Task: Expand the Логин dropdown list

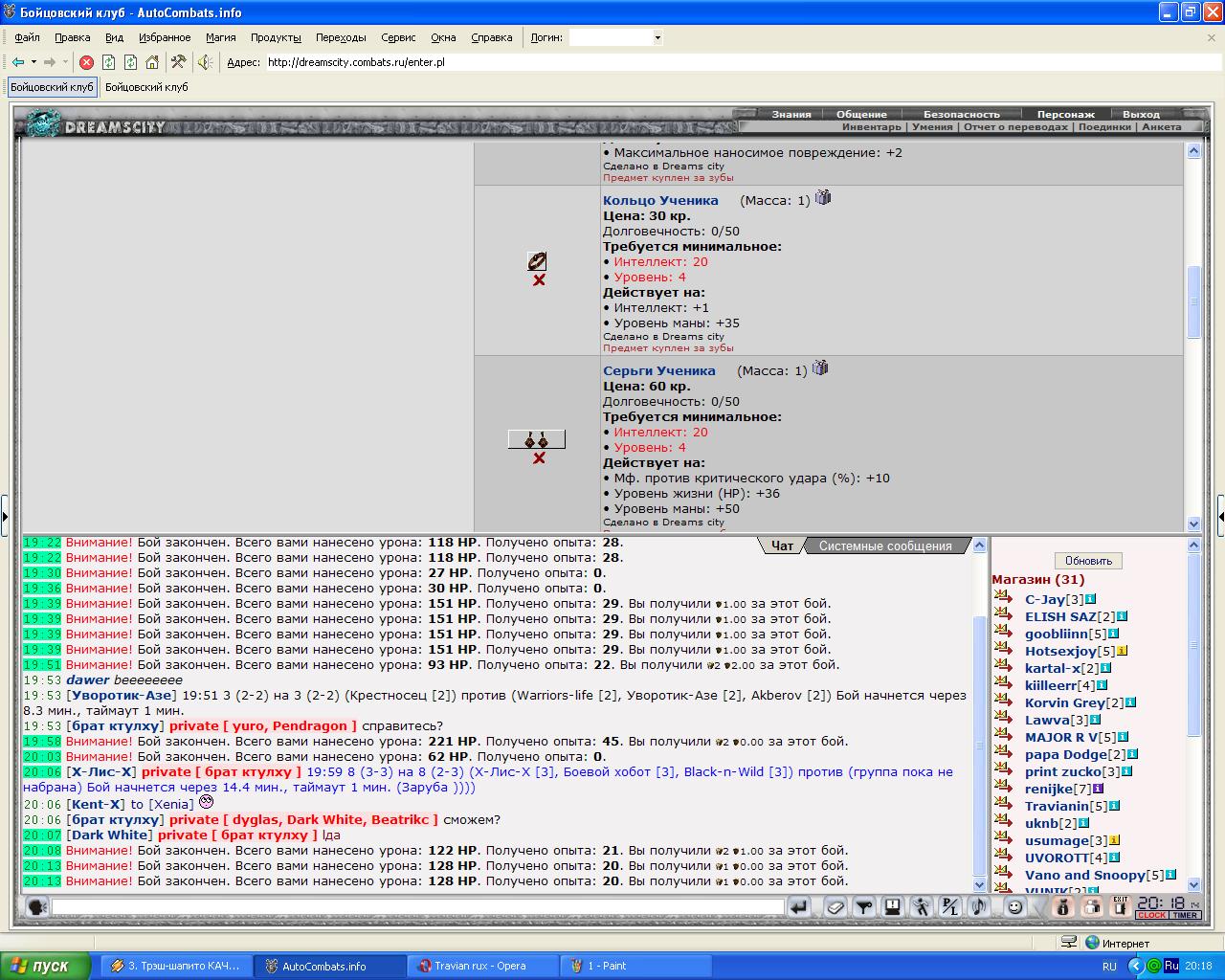Action: [x=657, y=37]
